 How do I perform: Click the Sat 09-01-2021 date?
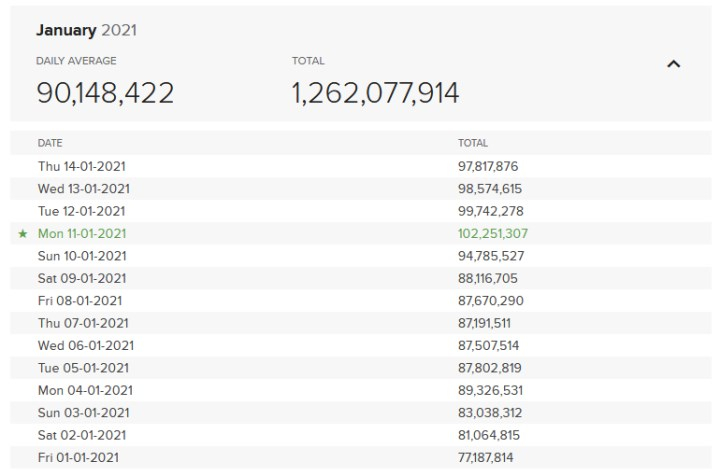pos(82,278)
